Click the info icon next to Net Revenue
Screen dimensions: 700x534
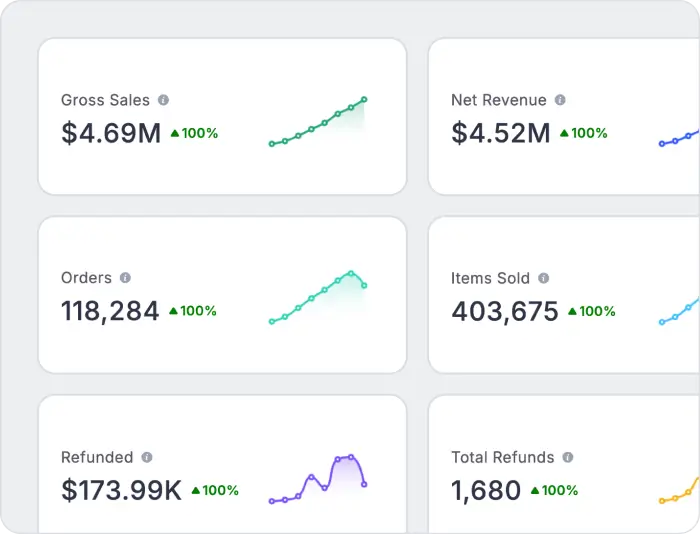click(560, 100)
